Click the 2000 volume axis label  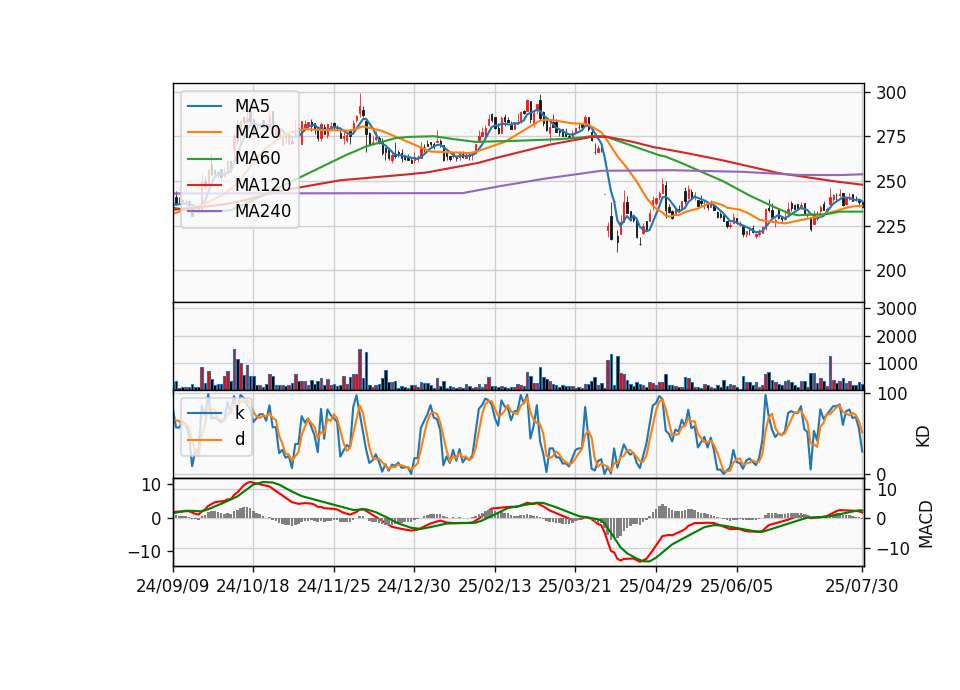896,337
